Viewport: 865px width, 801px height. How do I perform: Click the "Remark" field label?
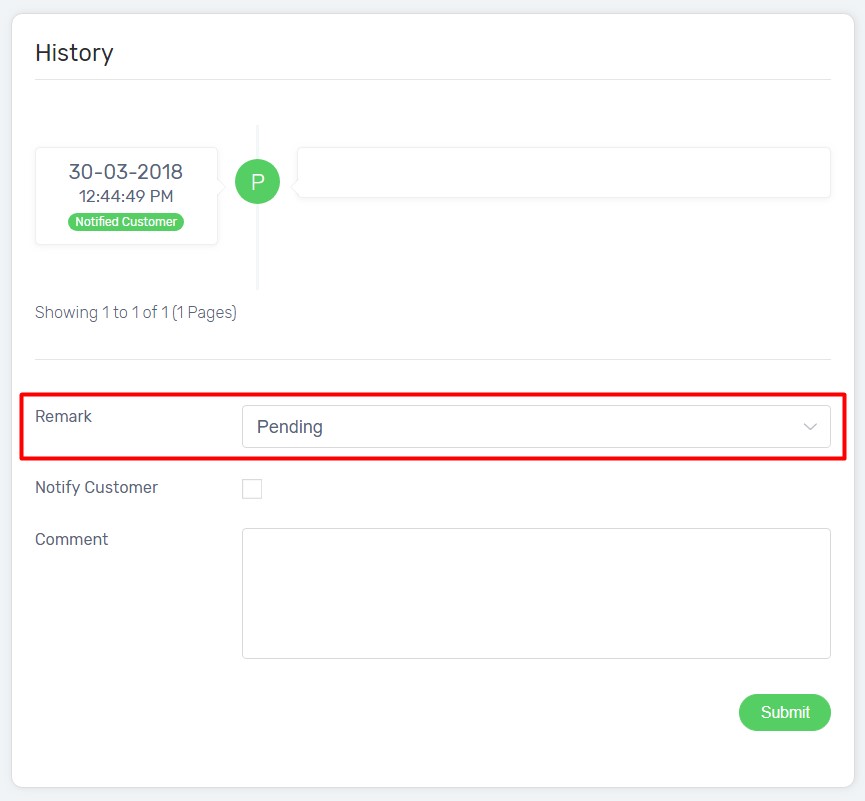[x=63, y=416]
